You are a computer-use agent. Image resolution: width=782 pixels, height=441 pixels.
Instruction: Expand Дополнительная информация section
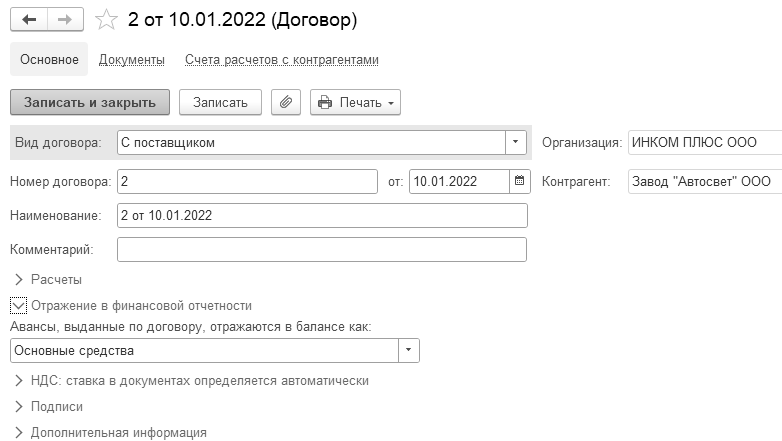[20, 432]
